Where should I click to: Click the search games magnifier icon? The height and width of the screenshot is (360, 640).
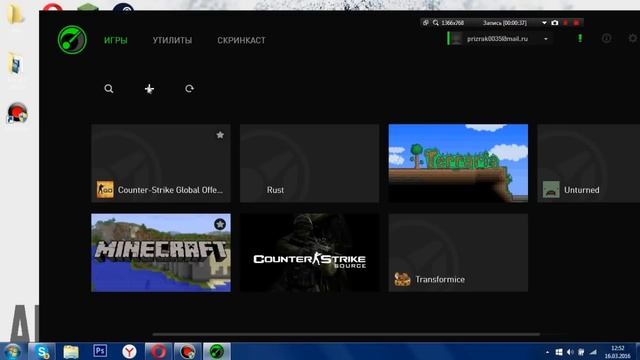[x=109, y=89]
